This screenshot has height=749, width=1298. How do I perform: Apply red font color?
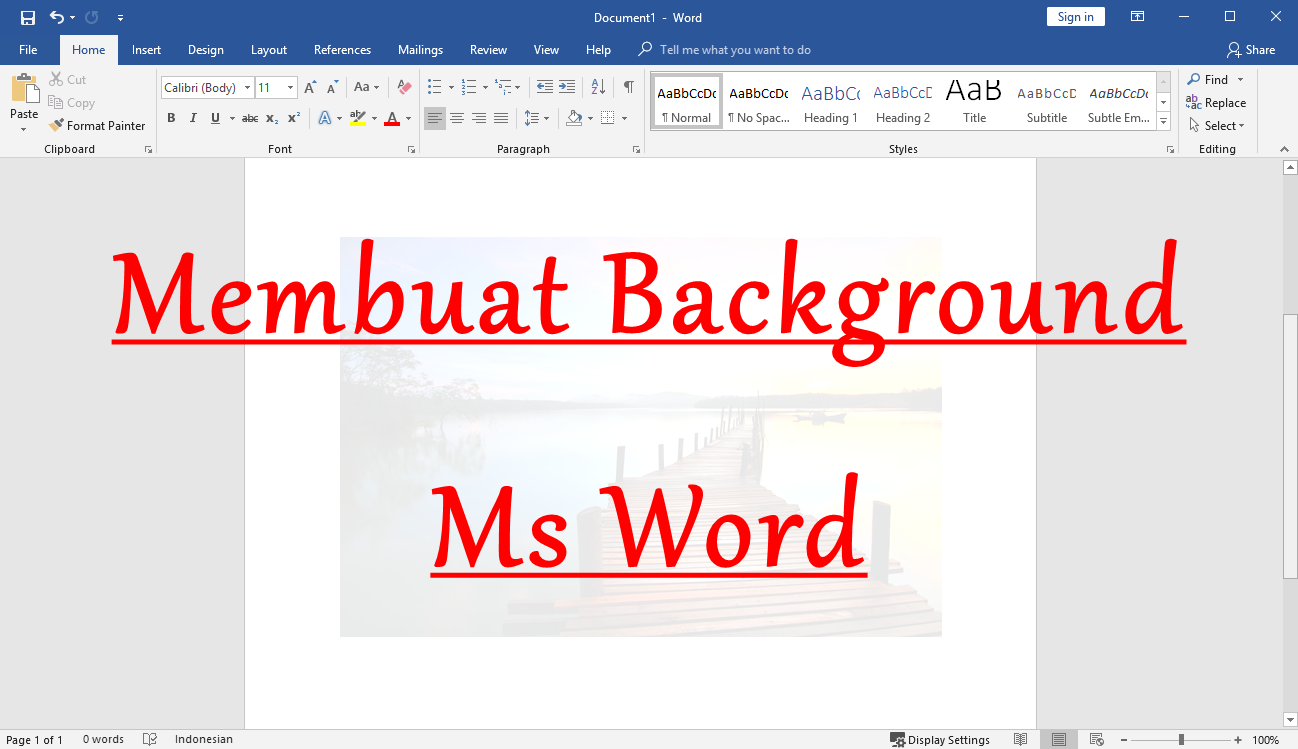pos(392,118)
